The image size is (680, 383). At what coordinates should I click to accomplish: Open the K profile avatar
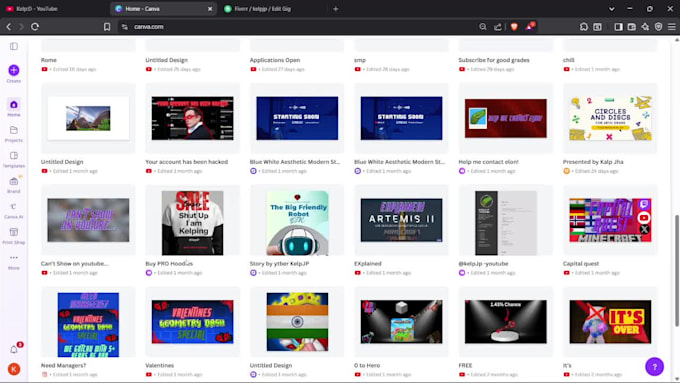tap(14, 369)
